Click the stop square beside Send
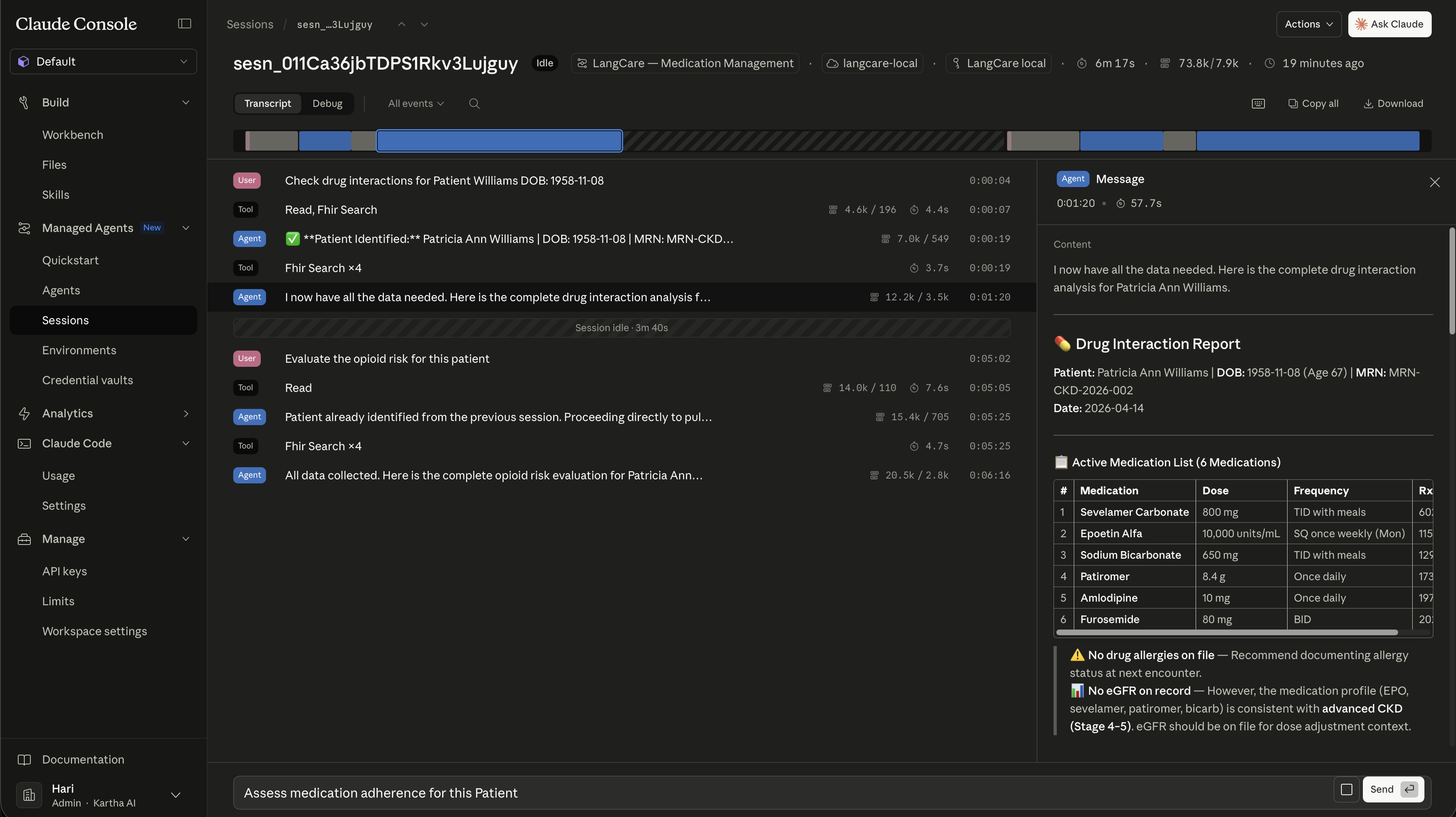The image size is (1456, 817). click(x=1346, y=789)
